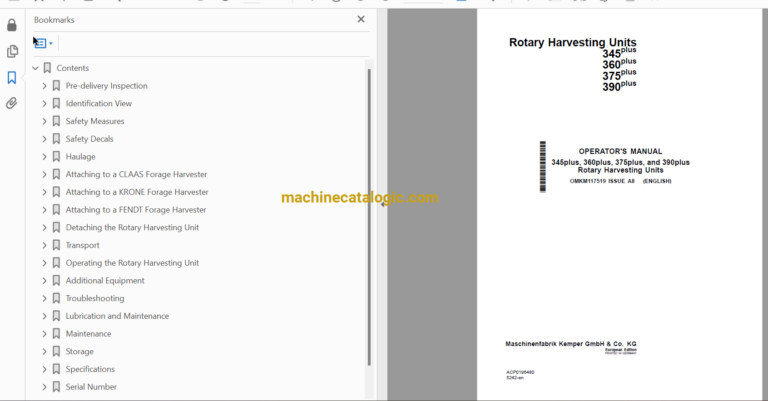Jump to Identification View section
768x401 pixels.
pyautogui.click(x=98, y=103)
